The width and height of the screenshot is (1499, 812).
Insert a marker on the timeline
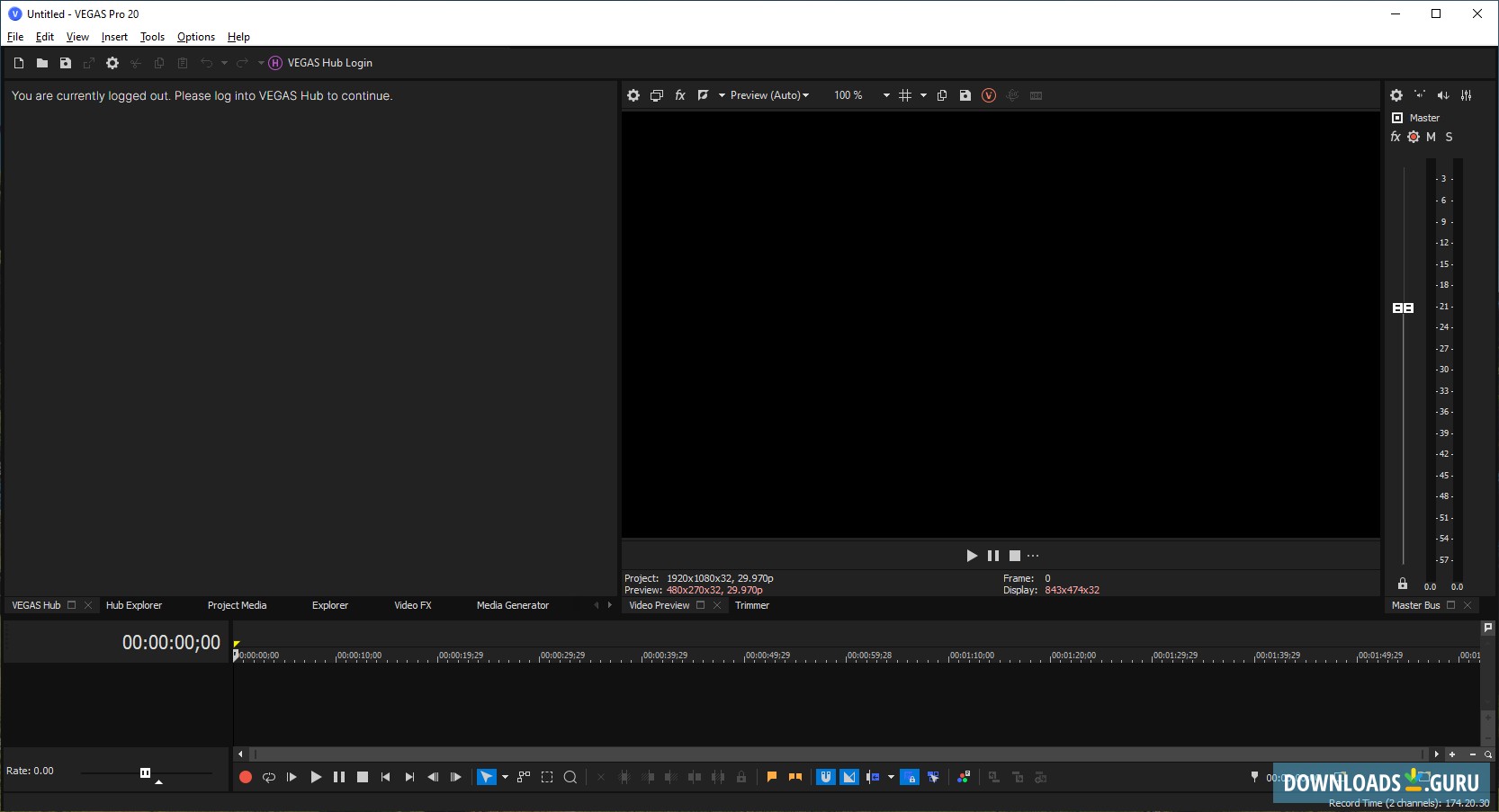click(771, 777)
